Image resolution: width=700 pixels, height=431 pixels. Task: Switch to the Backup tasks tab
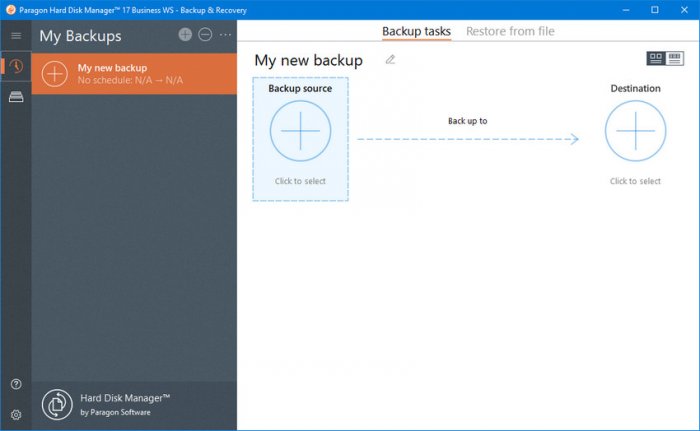coord(416,31)
